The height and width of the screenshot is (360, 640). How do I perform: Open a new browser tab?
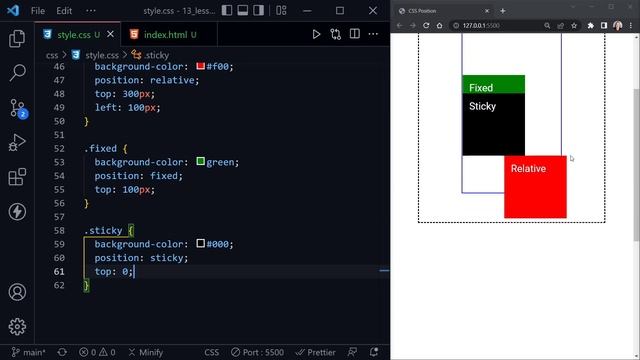click(503, 11)
